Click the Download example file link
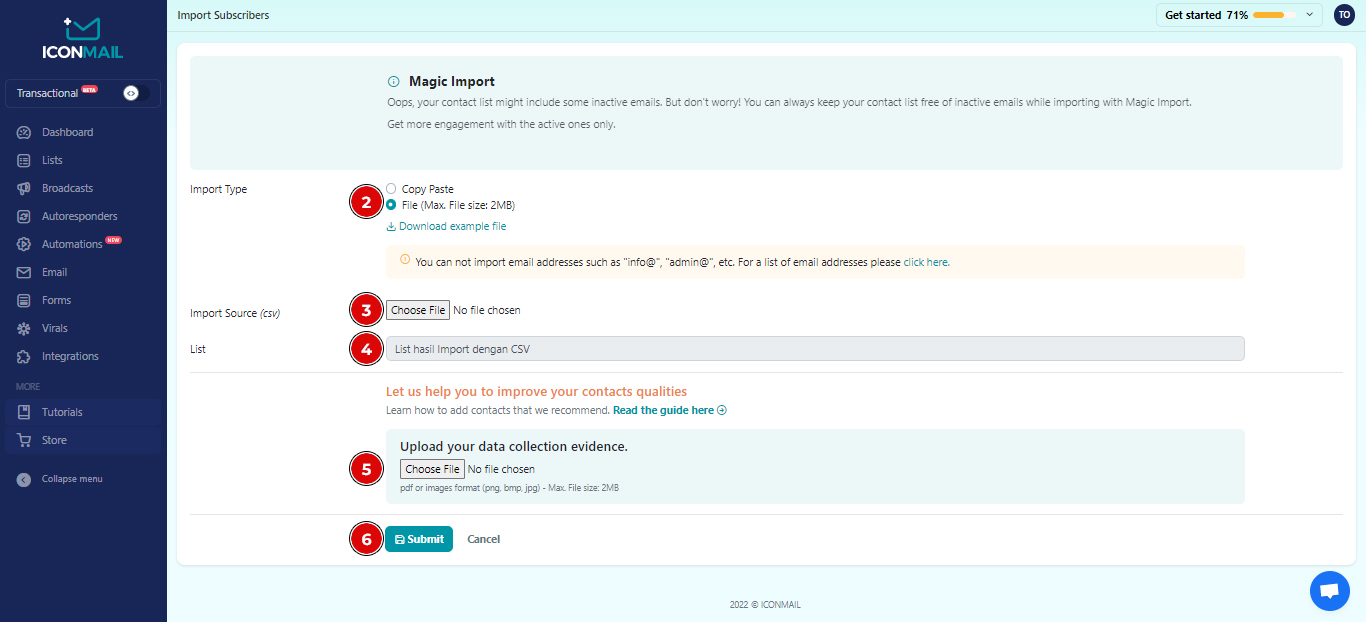1366x622 pixels. [452, 226]
